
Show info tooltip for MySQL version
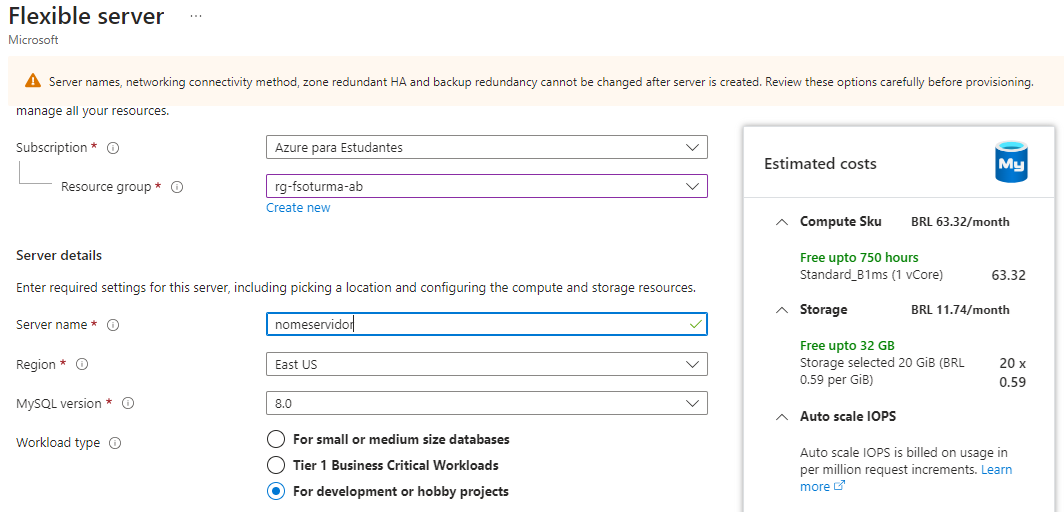(128, 403)
